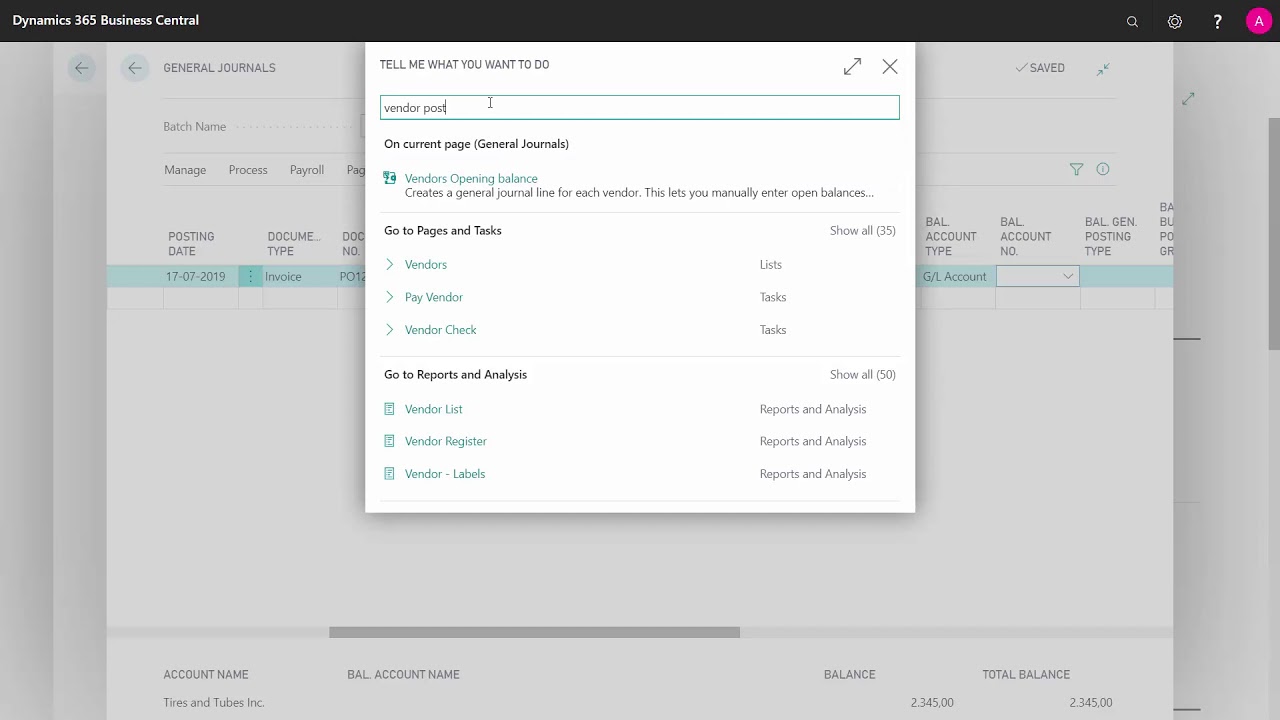This screenshot has height=720, width=1280.
Task: Click the outer back arrow at far left
Action: tap(81, 68)
